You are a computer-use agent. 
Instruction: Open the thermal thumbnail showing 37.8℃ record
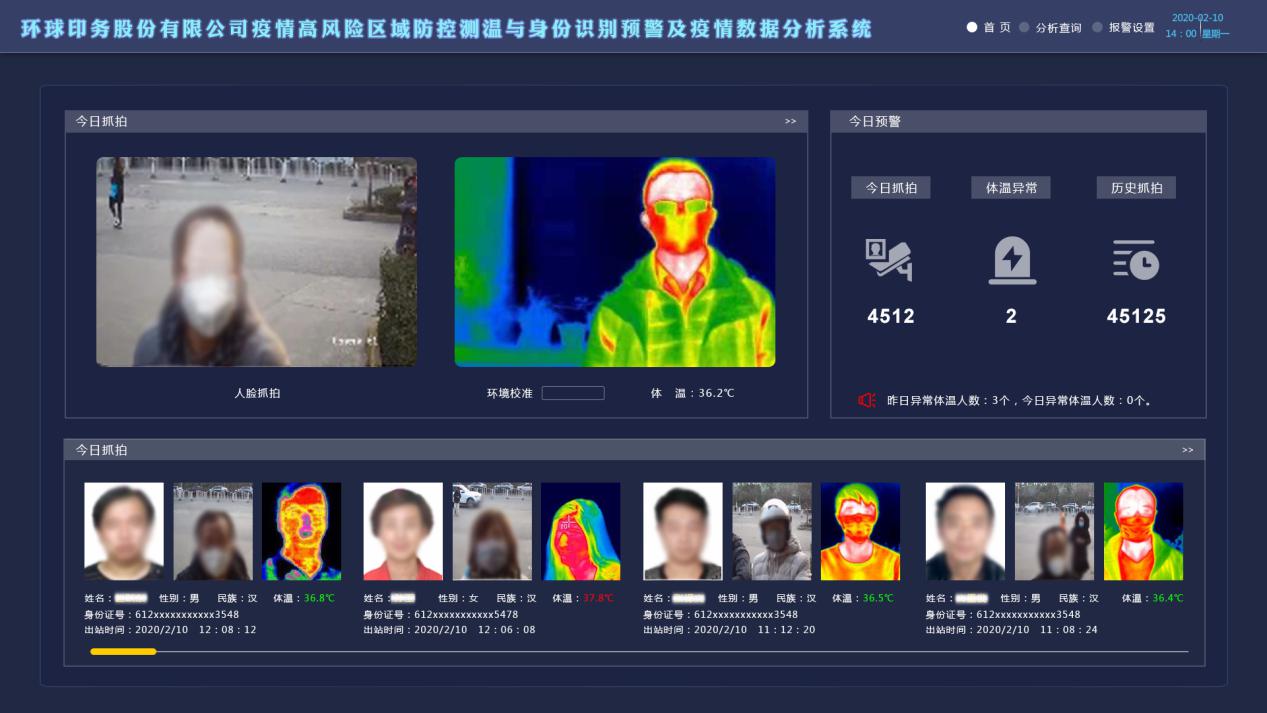580,531
